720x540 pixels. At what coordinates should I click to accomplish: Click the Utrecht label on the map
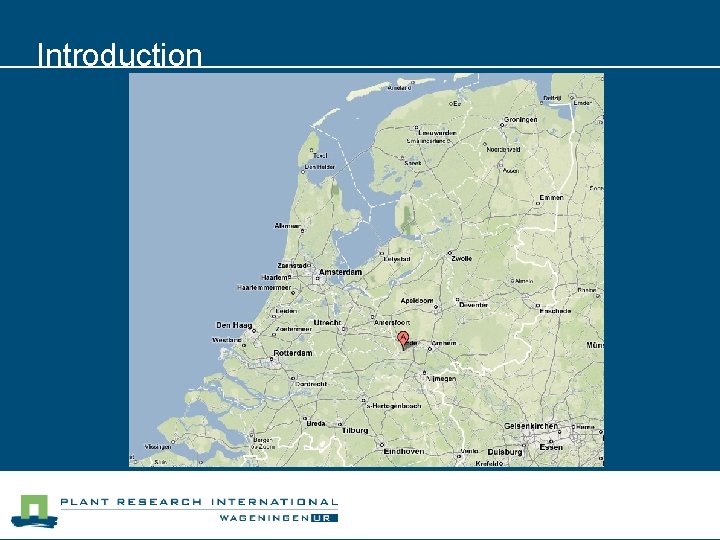[x=327, y=323]
